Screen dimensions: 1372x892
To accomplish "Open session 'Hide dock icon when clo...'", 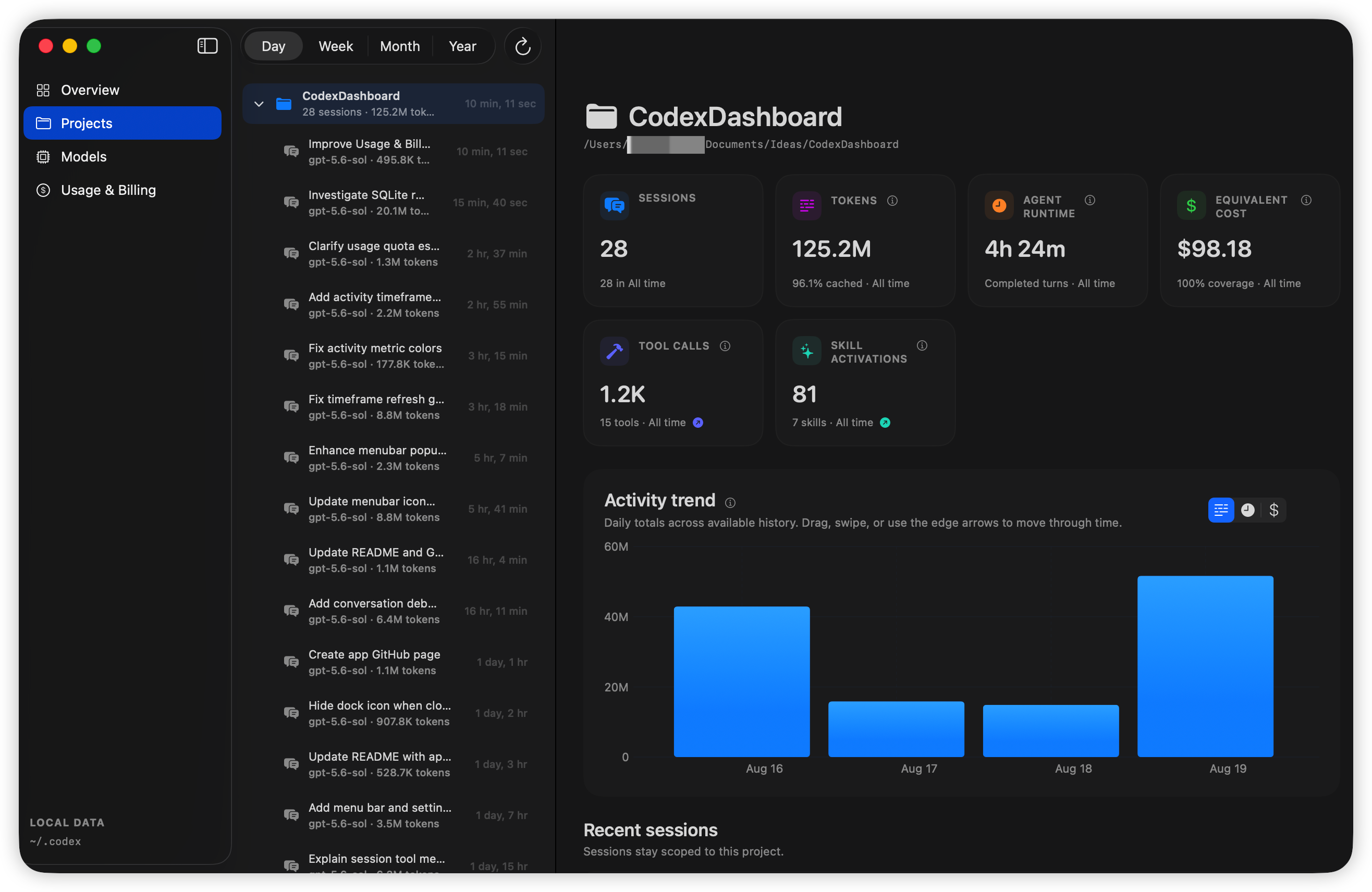I will click(394, 713).
